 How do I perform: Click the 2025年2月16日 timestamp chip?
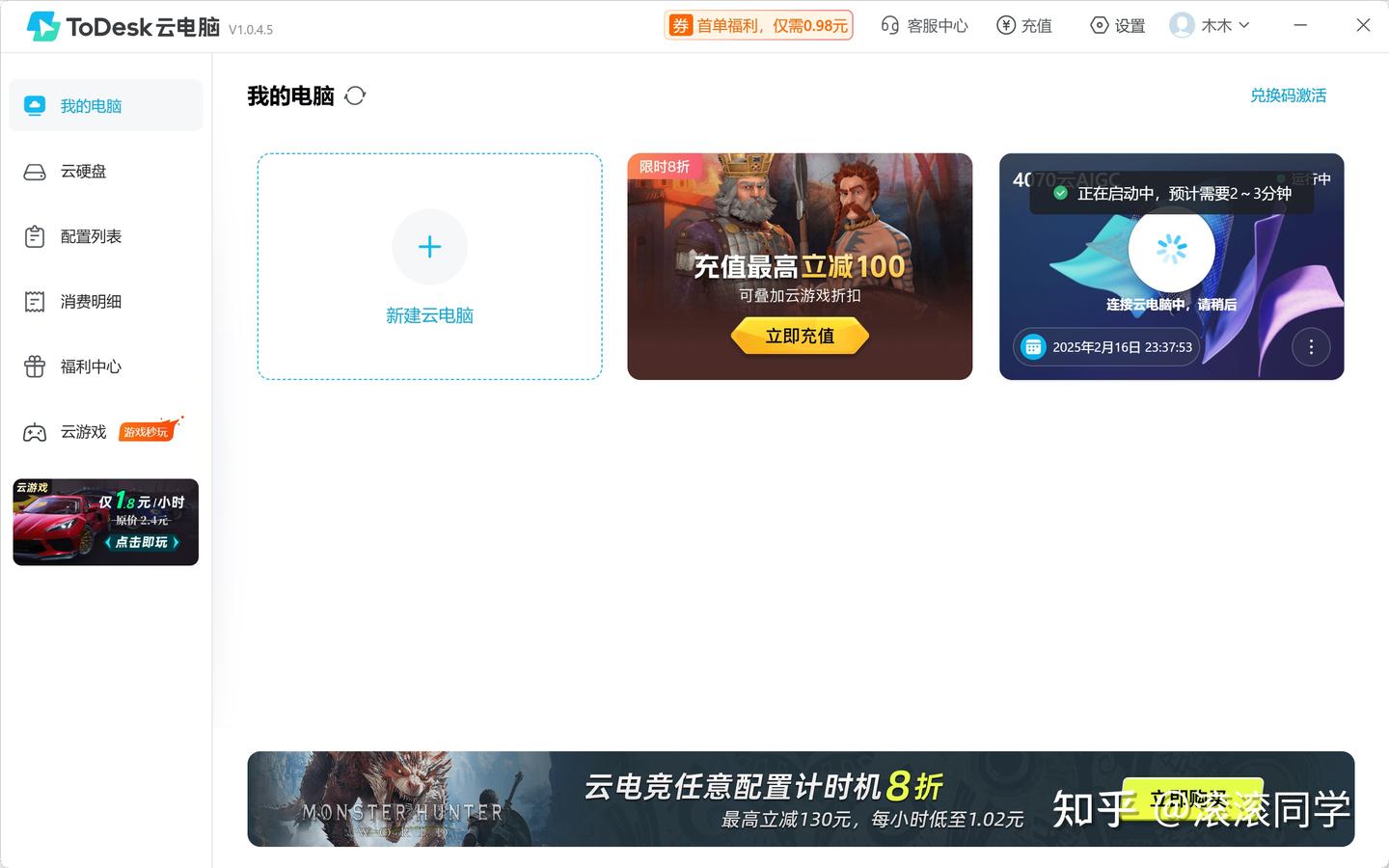click(1105, 346)
